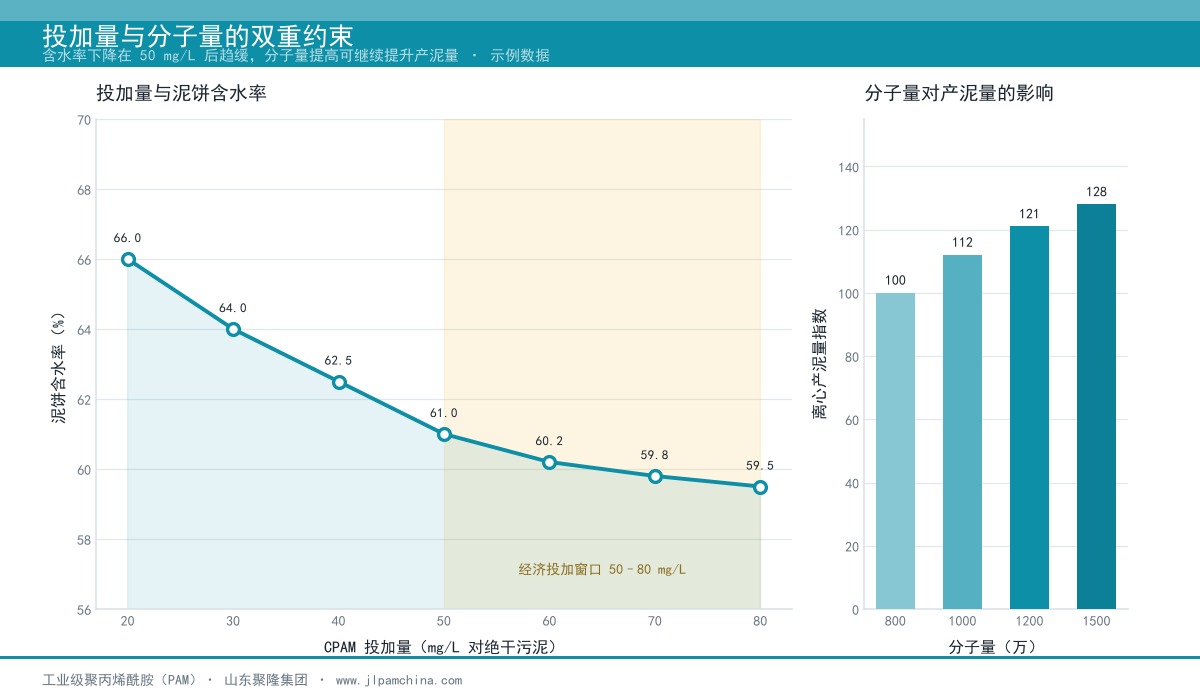This screenshot has height=700, width=1200.
Task: Click the annotation 经济投加窗口 50–80 mg/L
Action: [602, 570]
